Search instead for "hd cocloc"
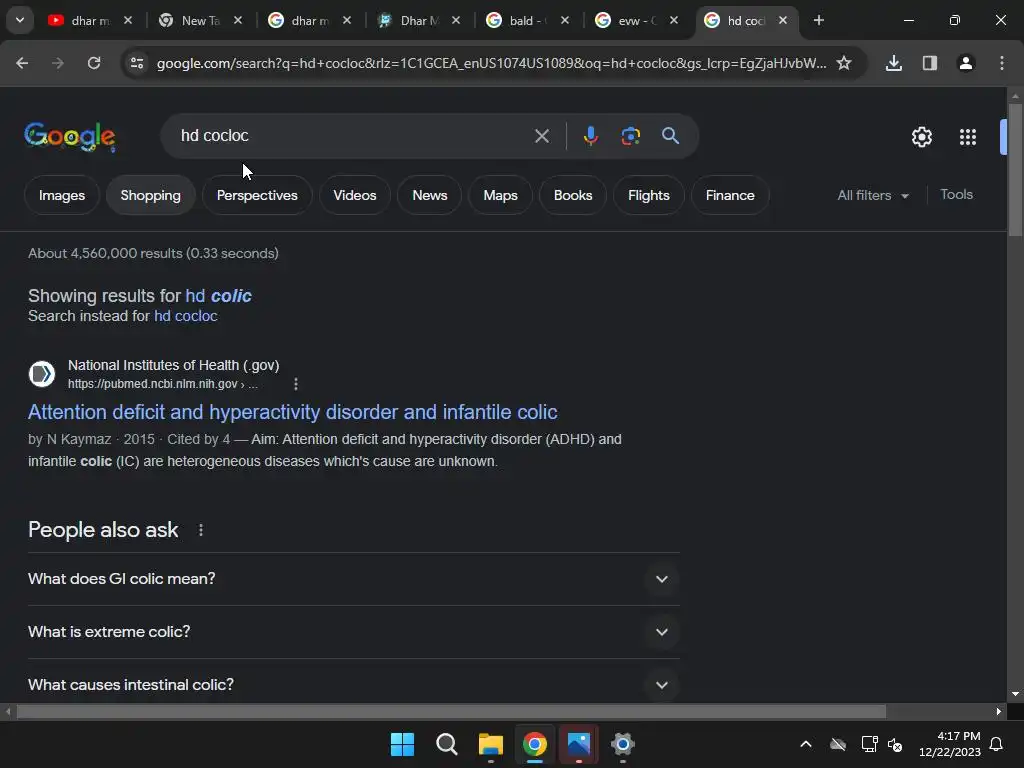This screenshot has height=768, width=1024. coord(185,316)
